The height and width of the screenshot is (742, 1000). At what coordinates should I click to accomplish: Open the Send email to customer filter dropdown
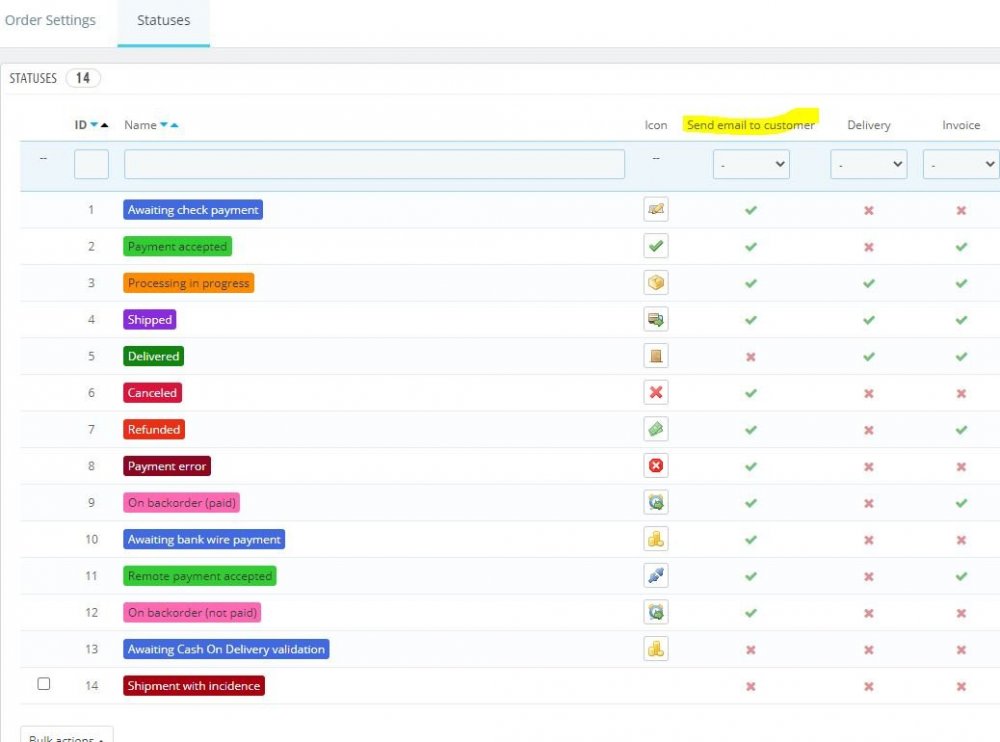point(751,164)
